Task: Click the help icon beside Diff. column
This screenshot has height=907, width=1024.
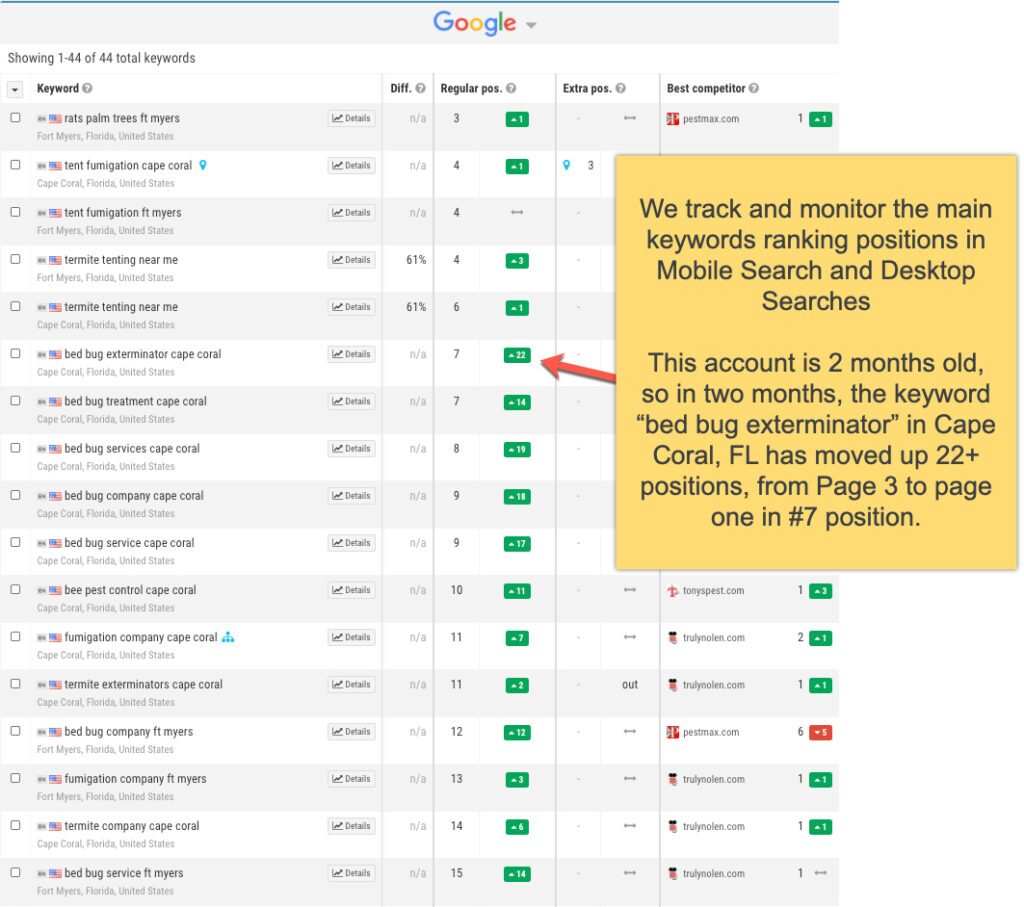Action: (x=420, y=89)
